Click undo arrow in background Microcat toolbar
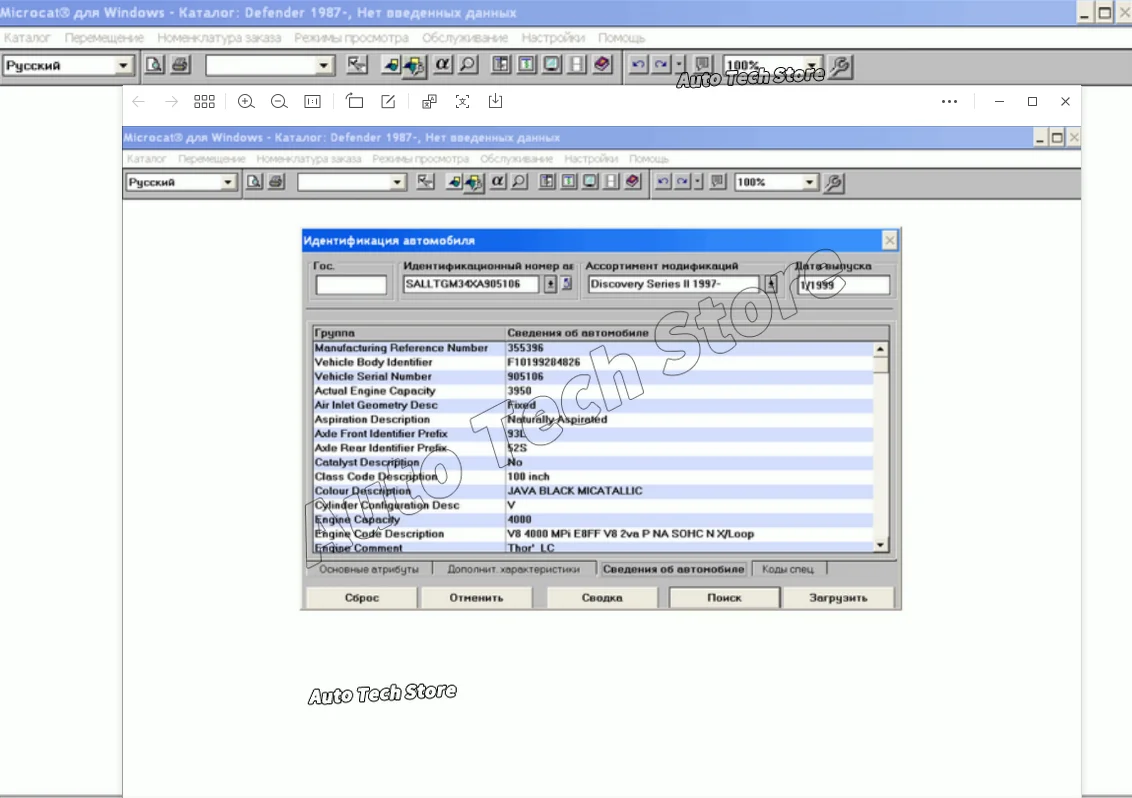 tap(637, 65)
